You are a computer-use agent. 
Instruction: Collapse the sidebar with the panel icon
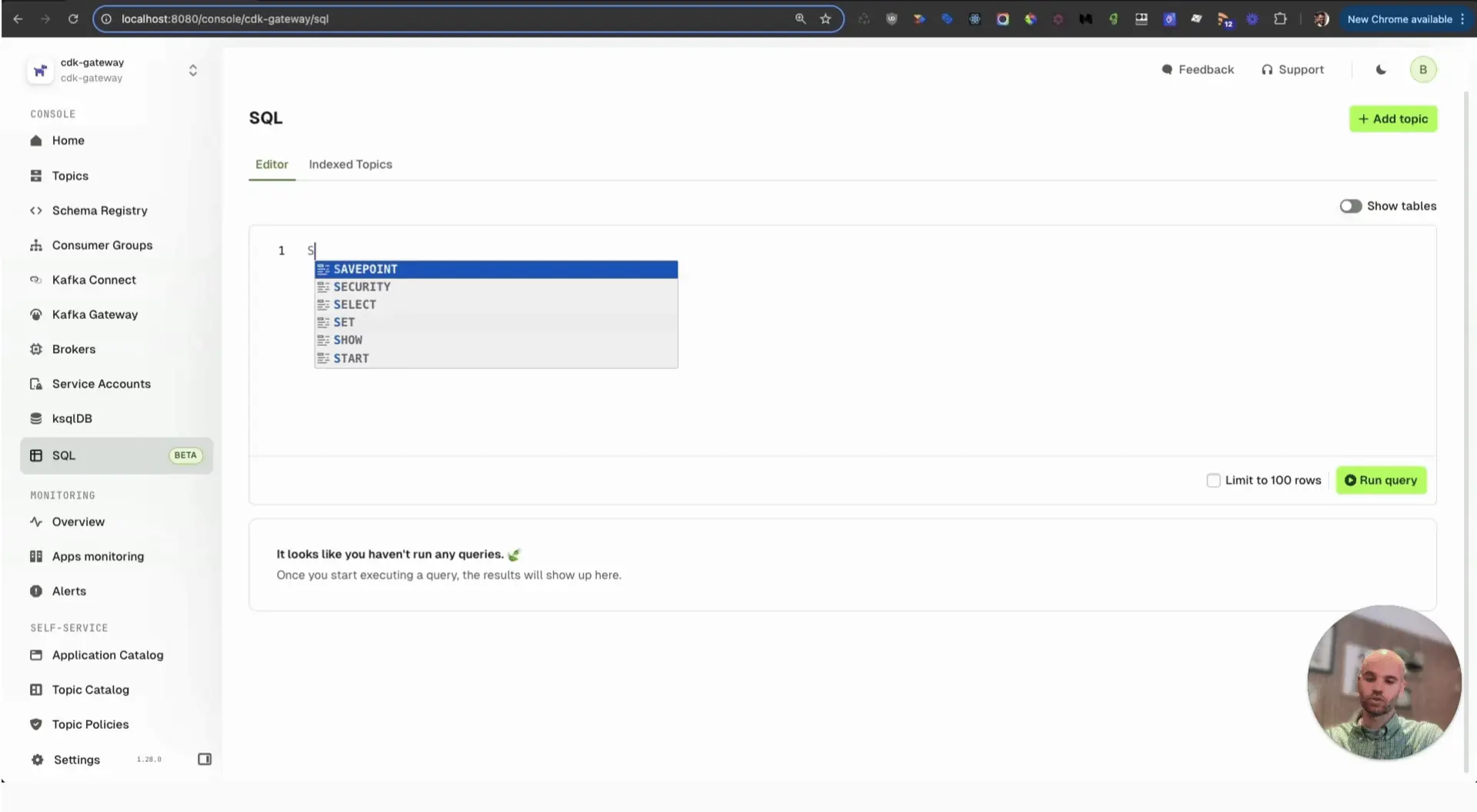pos(204,759)
